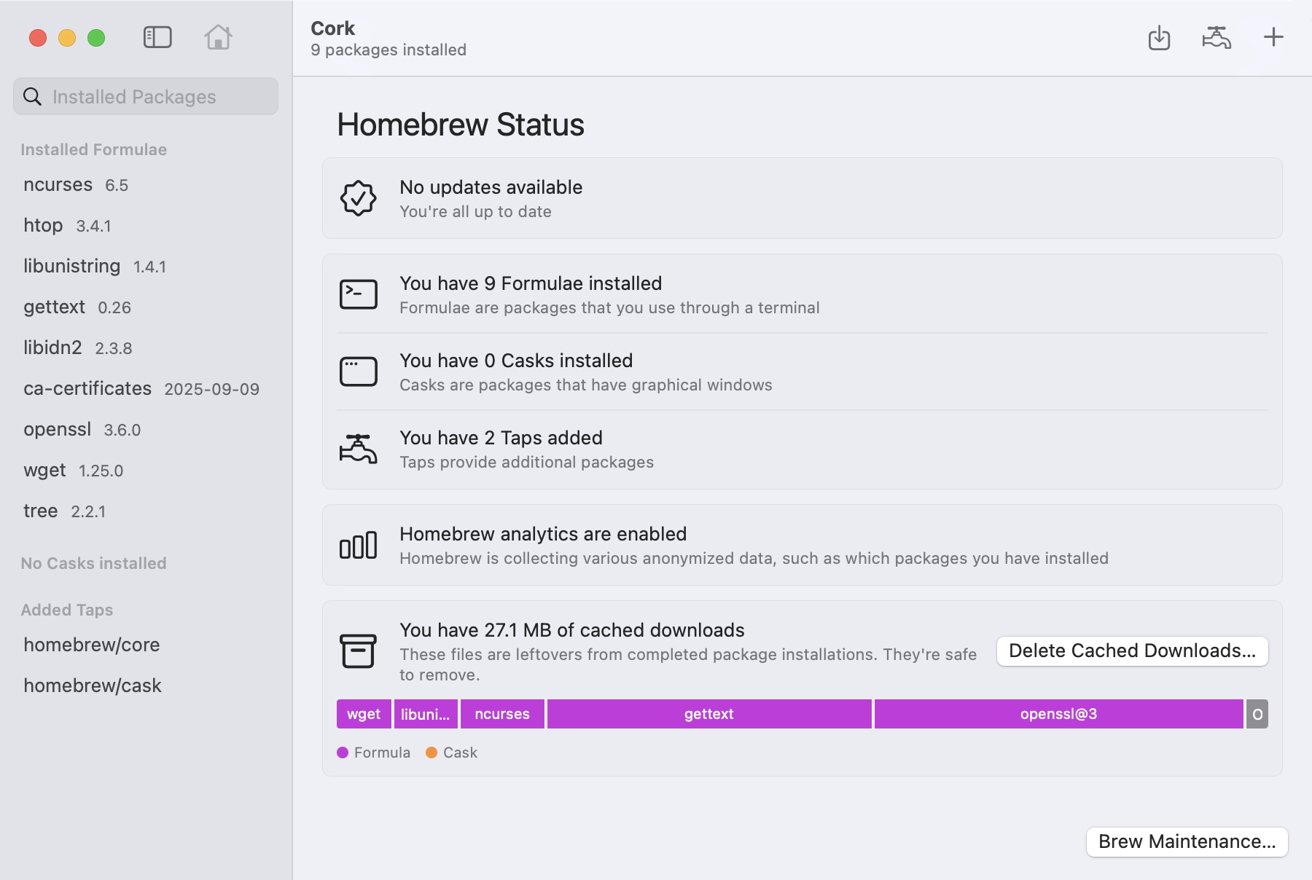The height and width of the screenshot is (880, 1312).
Task: Click the openssl@3 segment in the cache bar
Action: (1057, 713)
